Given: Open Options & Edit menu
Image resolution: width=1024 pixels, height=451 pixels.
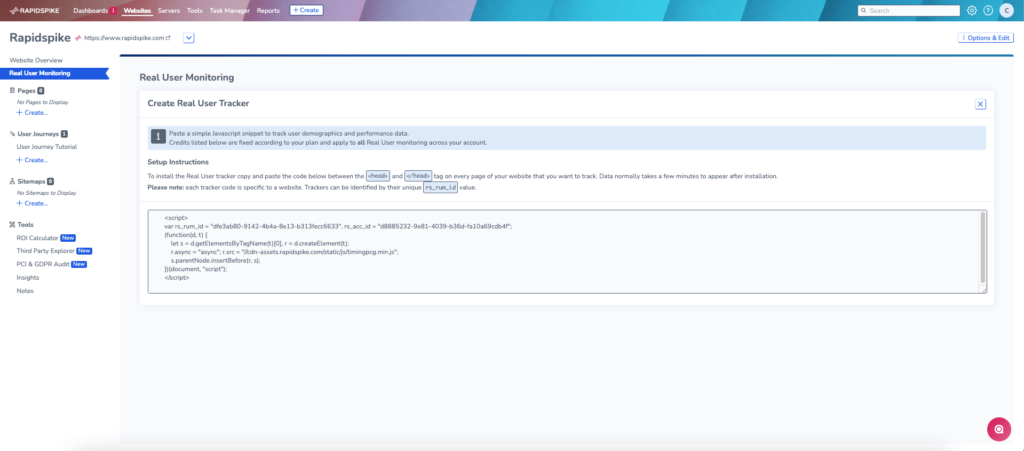Looking at the screenshot, I should coord(985,38).
